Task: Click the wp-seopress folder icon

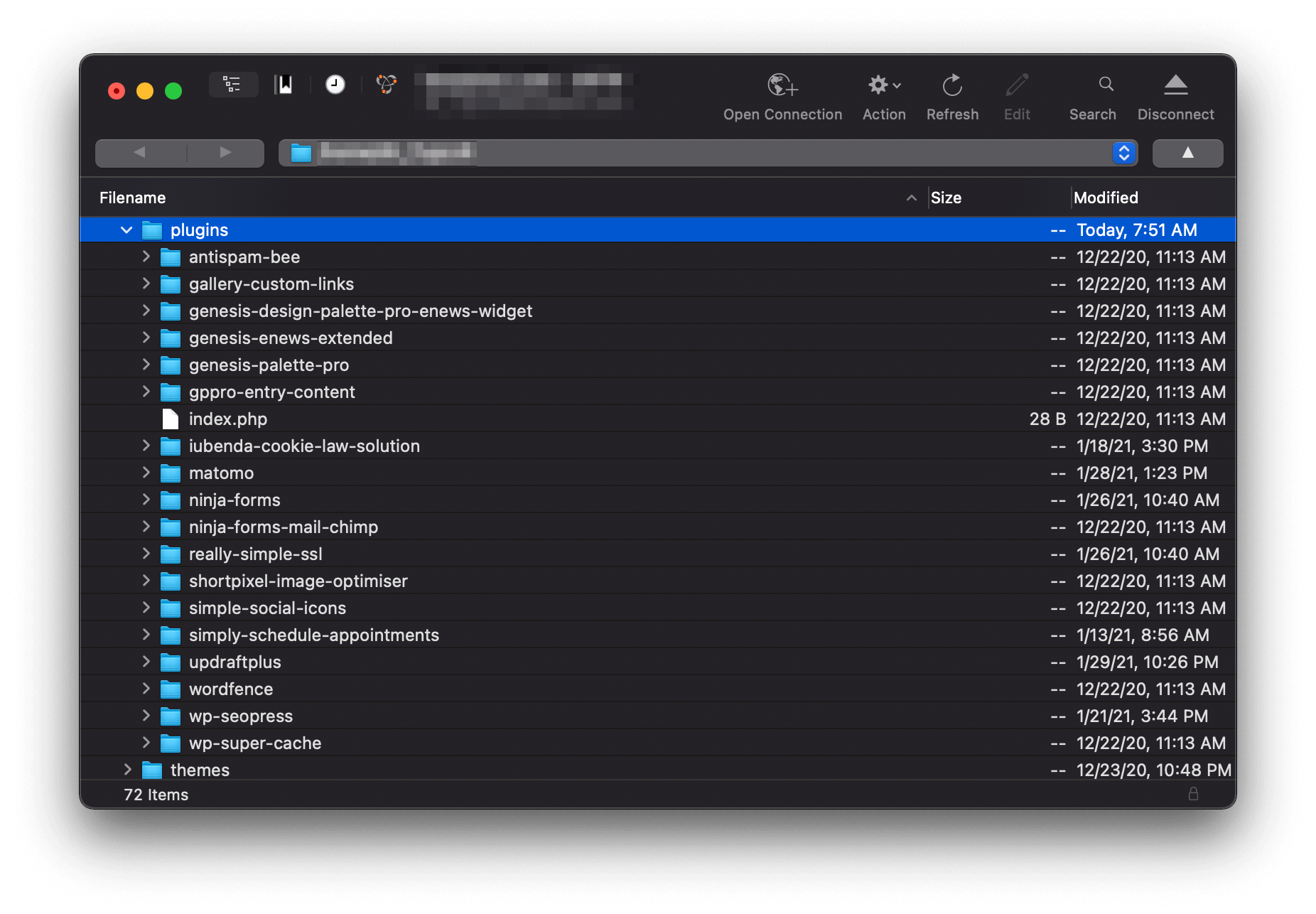Action: 171,716
